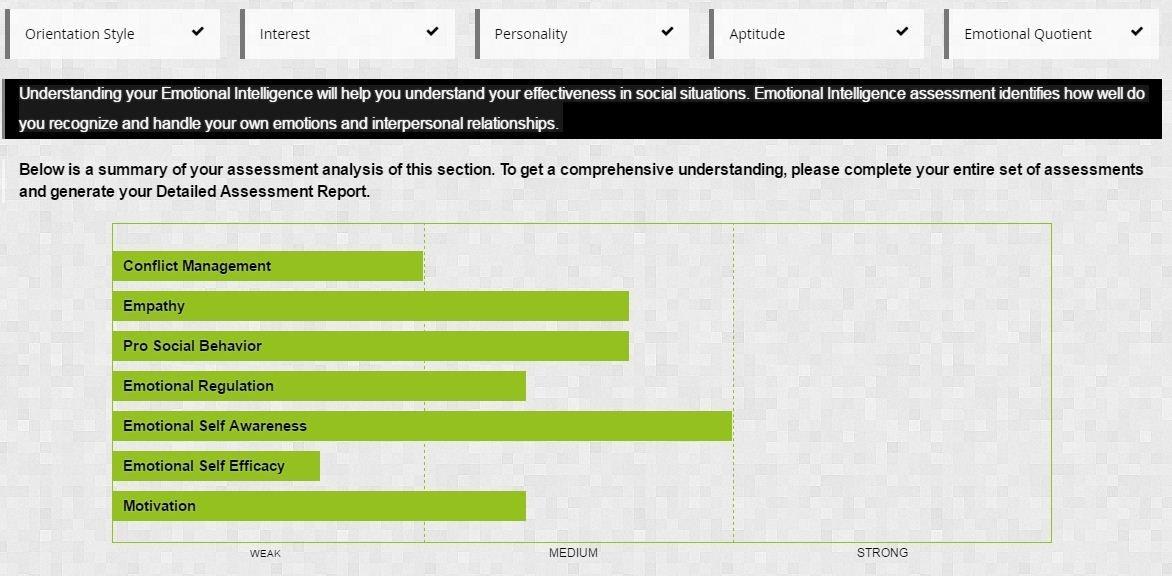Click the Orientation Style checkmark icon
This screenshot has height=576, width=1172.
pos(198,32)
